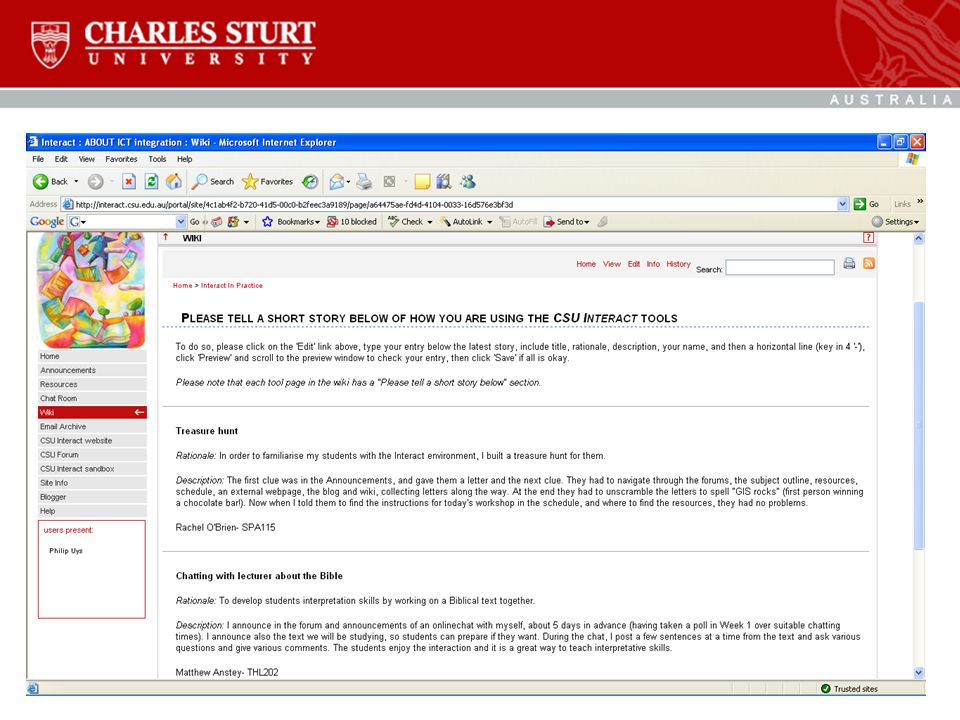960x720 pixels.
Task: Click the Forward arrow button
Action: [x=96, y=181]
